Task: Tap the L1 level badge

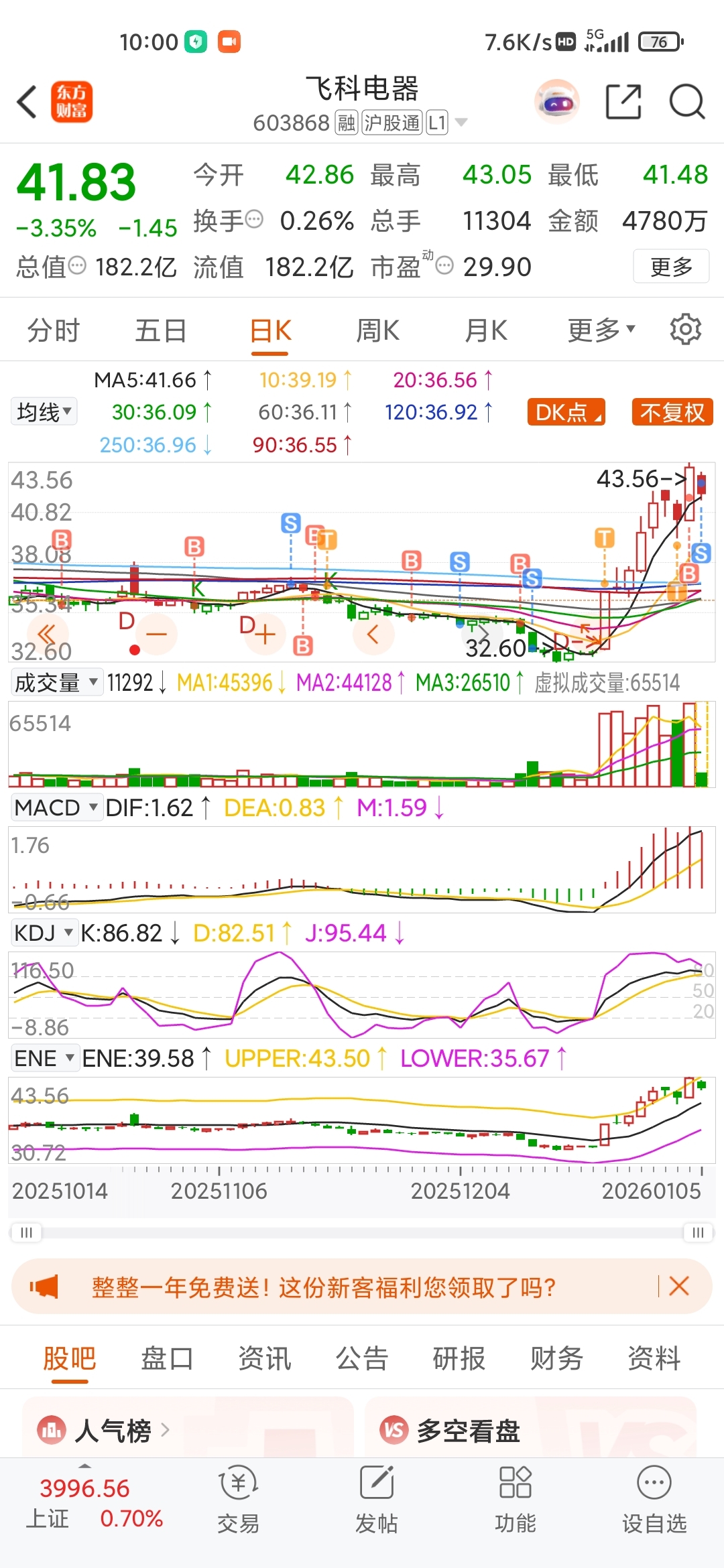Action: pyautogui.click(x=437, y=123)
